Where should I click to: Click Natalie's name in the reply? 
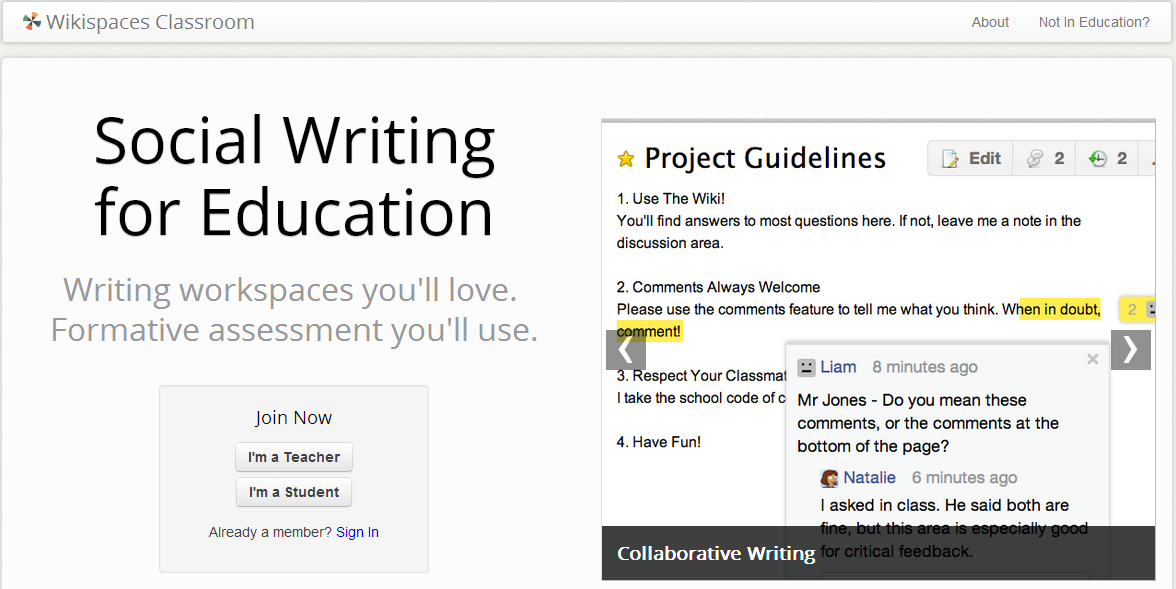click(x=869, y=477)
